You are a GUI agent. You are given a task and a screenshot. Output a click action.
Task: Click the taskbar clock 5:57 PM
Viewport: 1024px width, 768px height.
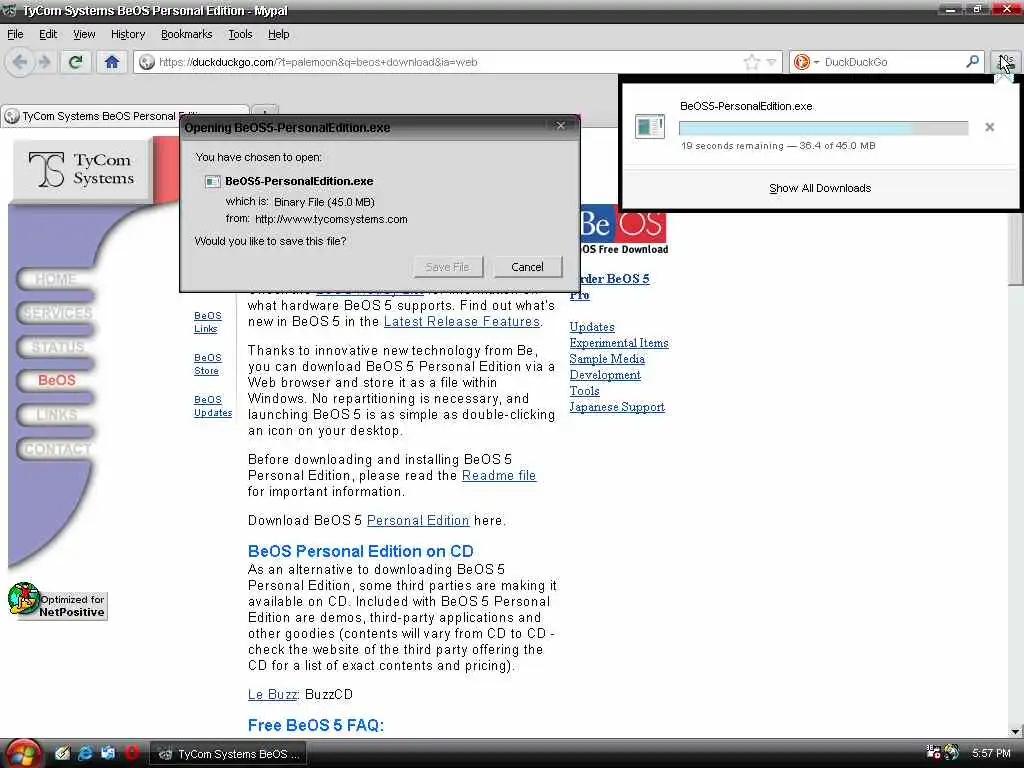(991, 753)
